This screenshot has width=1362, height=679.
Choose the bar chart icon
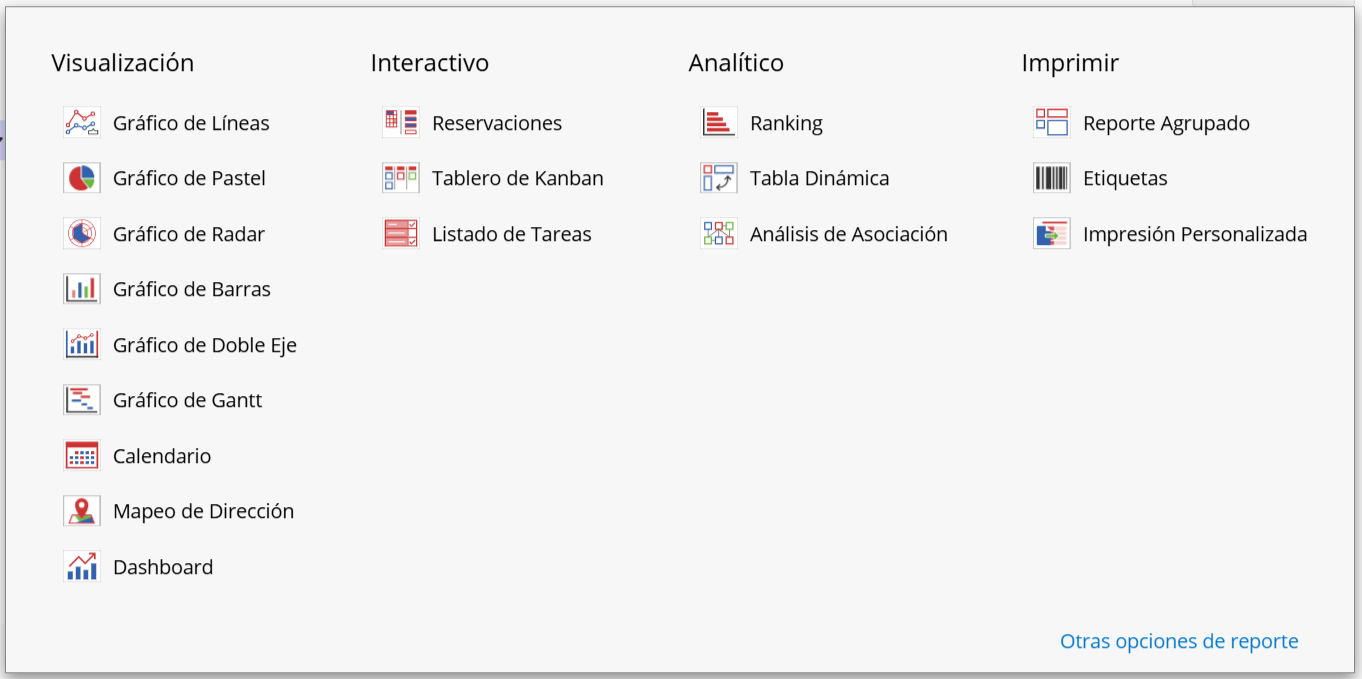tap(82, 289)
